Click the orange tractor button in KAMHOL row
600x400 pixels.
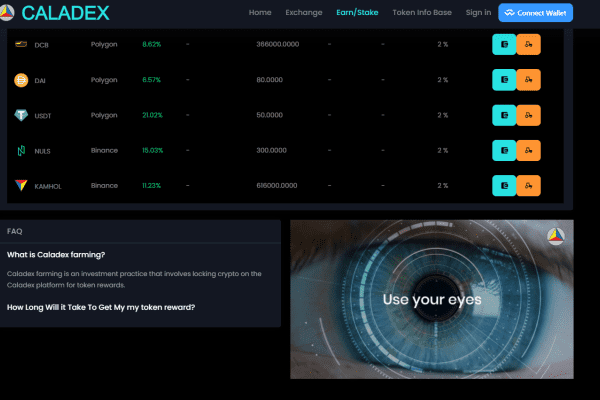click(528, 186)
